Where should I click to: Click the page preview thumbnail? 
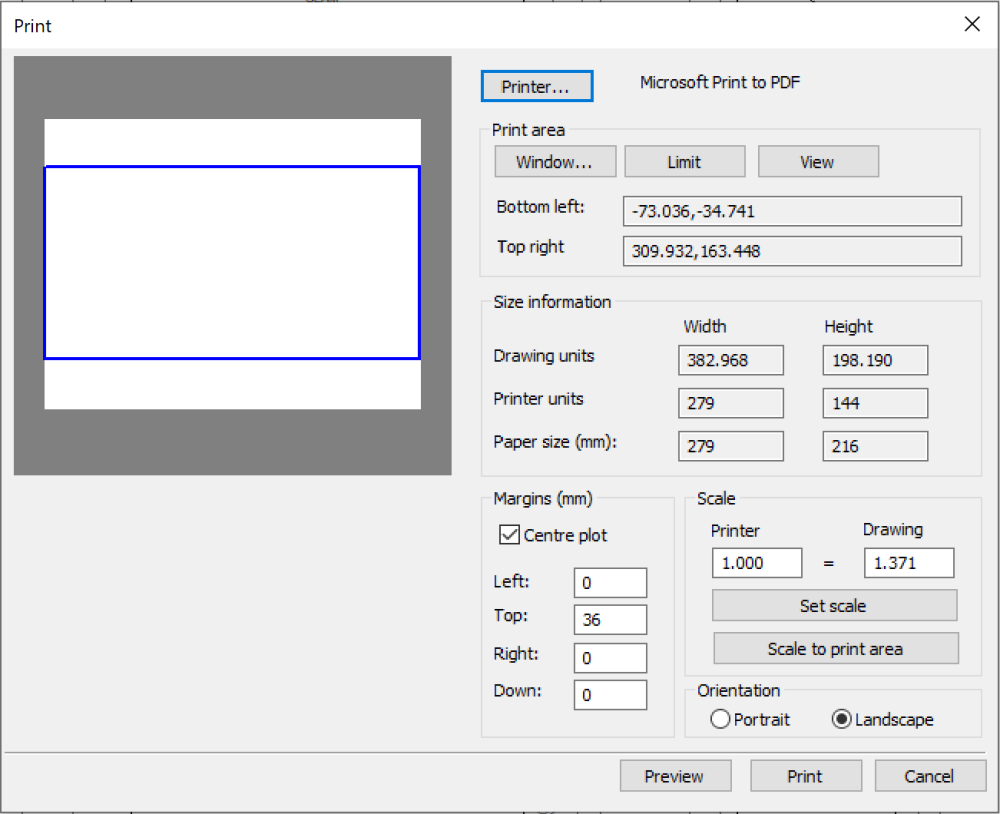point(232,262)
